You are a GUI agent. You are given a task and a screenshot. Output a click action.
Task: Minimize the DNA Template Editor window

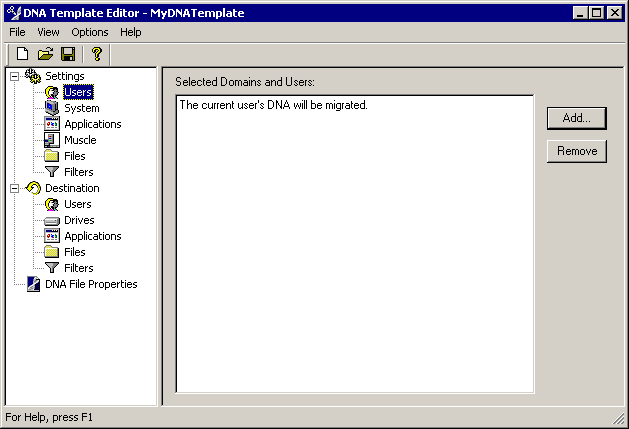[580, 13]
